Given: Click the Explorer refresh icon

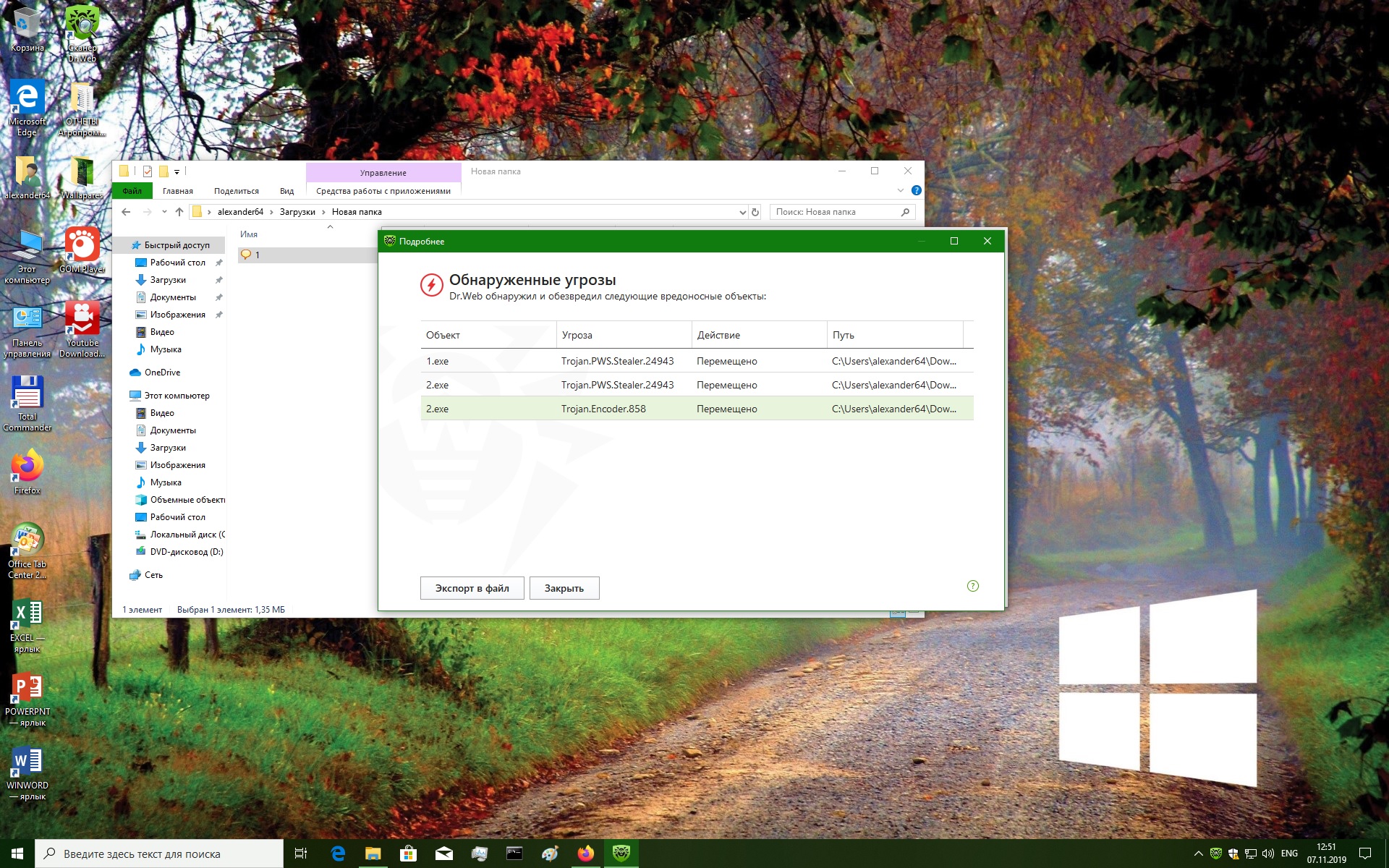Looking at the screenshot, I should (755, 212).
